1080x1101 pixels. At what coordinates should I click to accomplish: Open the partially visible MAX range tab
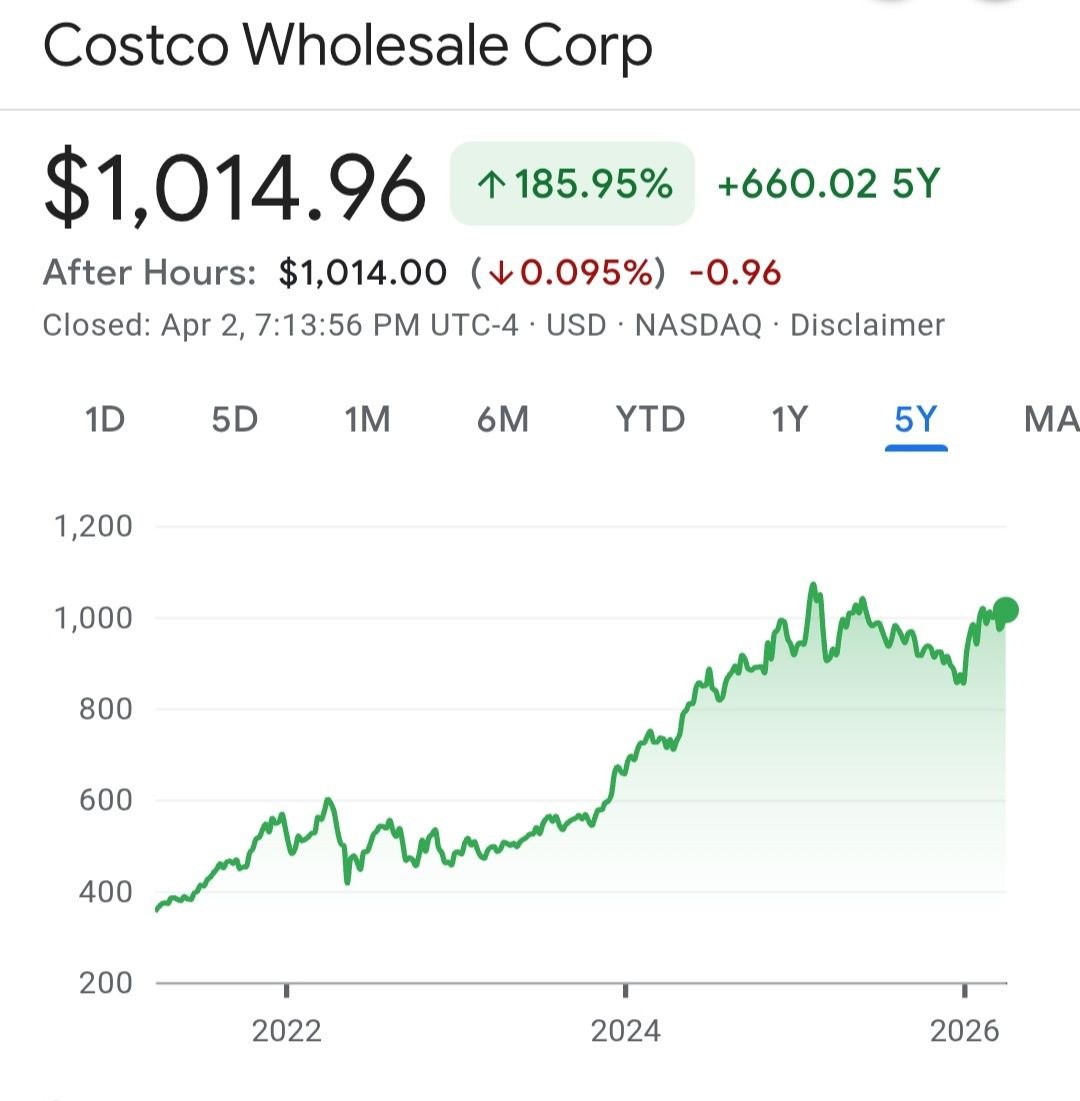tap(1050, 420)
